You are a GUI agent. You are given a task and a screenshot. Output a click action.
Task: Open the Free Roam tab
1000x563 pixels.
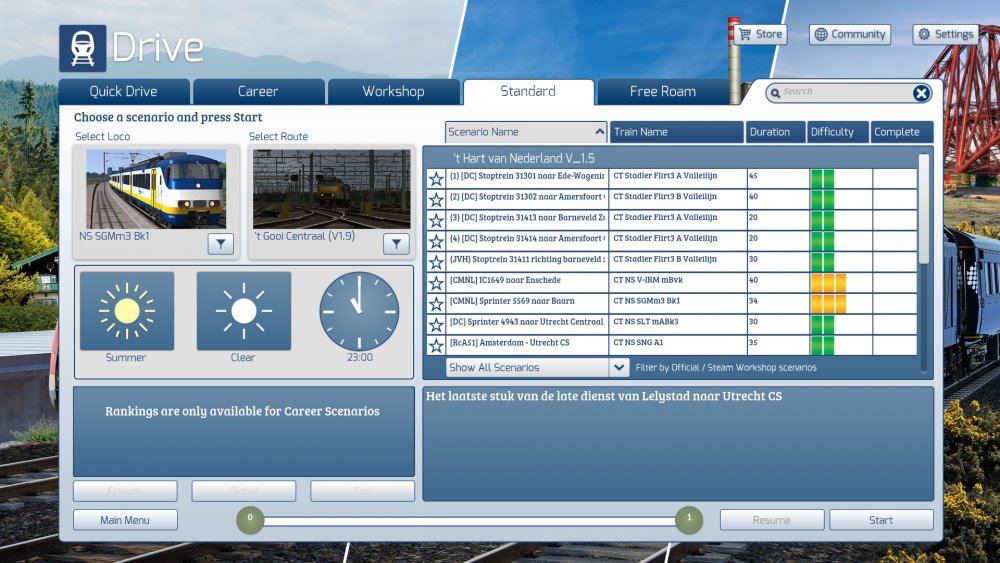662,92
